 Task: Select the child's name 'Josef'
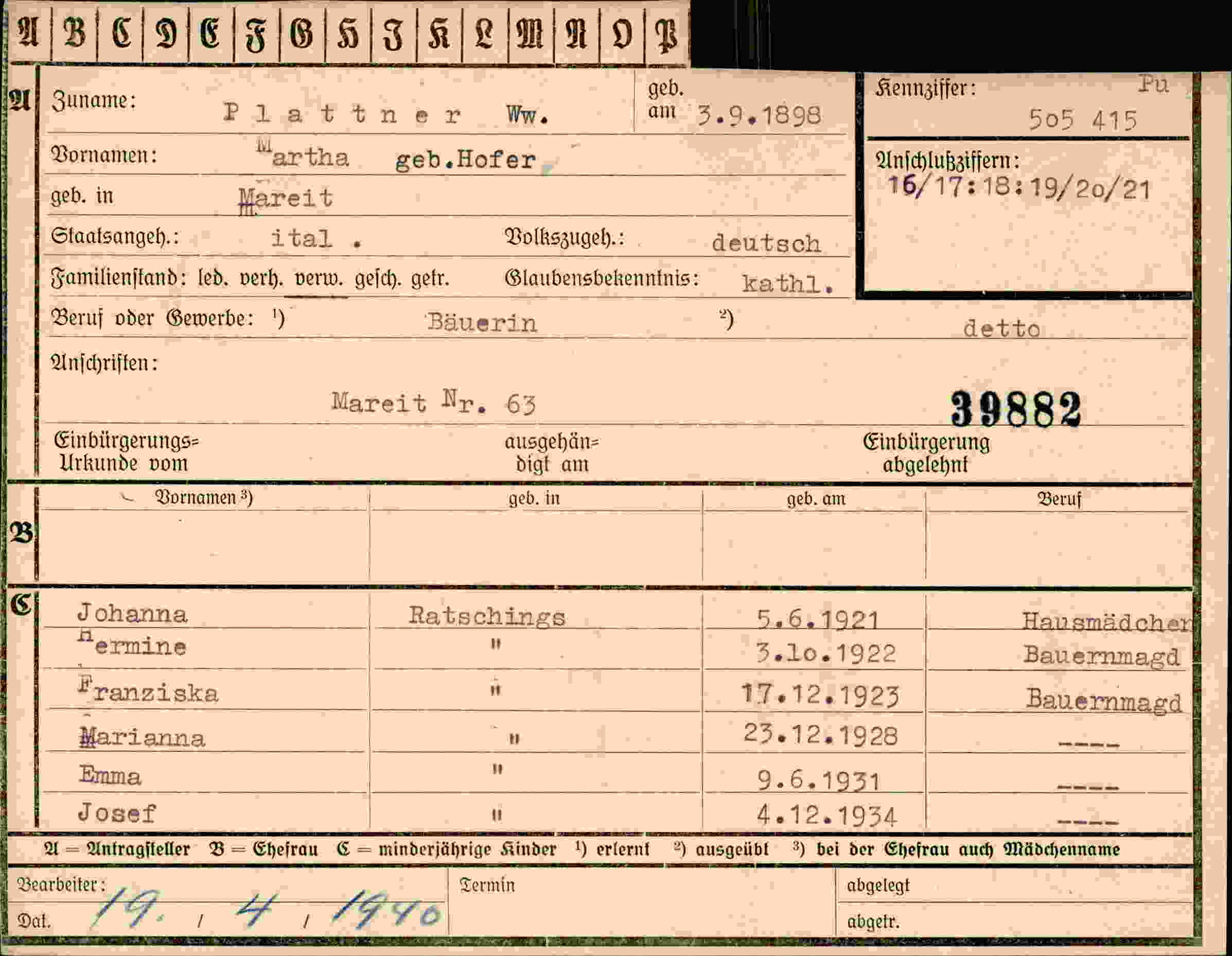(117, 813)
